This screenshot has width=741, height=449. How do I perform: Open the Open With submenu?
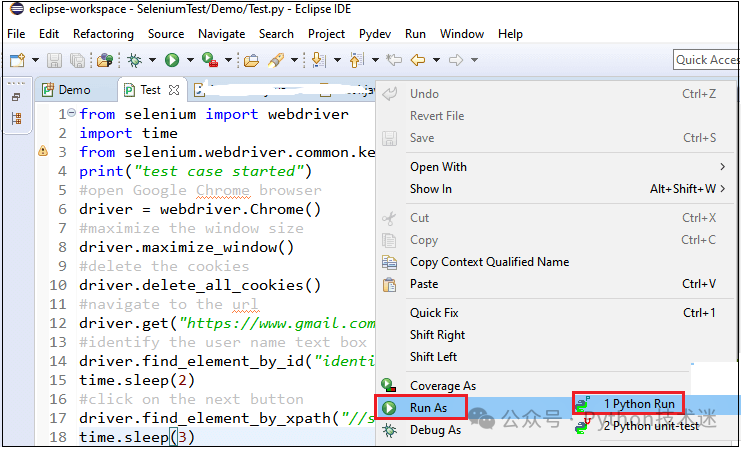pyautogui.click(x=556, y=167)
